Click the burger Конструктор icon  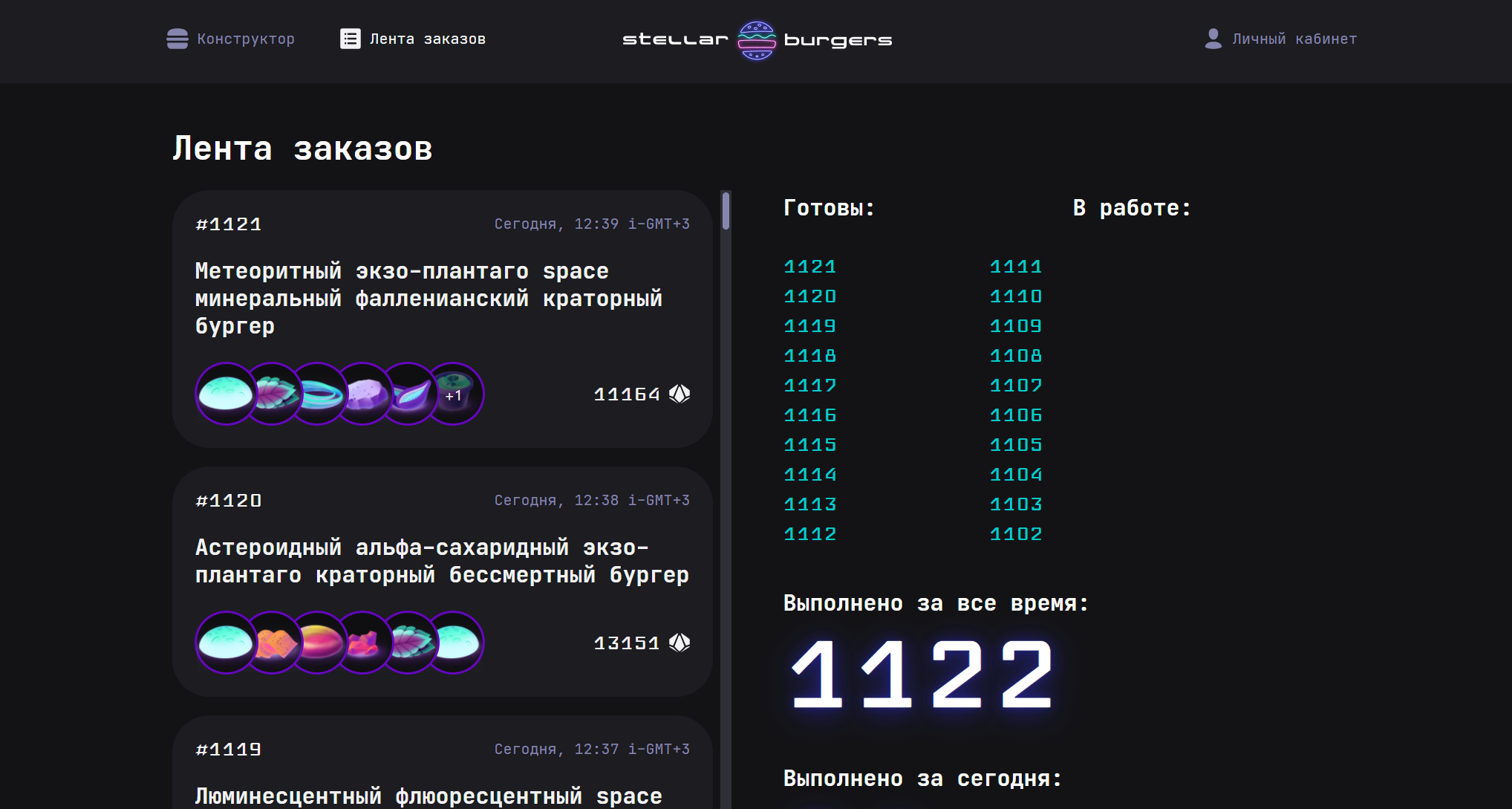coord(177,39)
